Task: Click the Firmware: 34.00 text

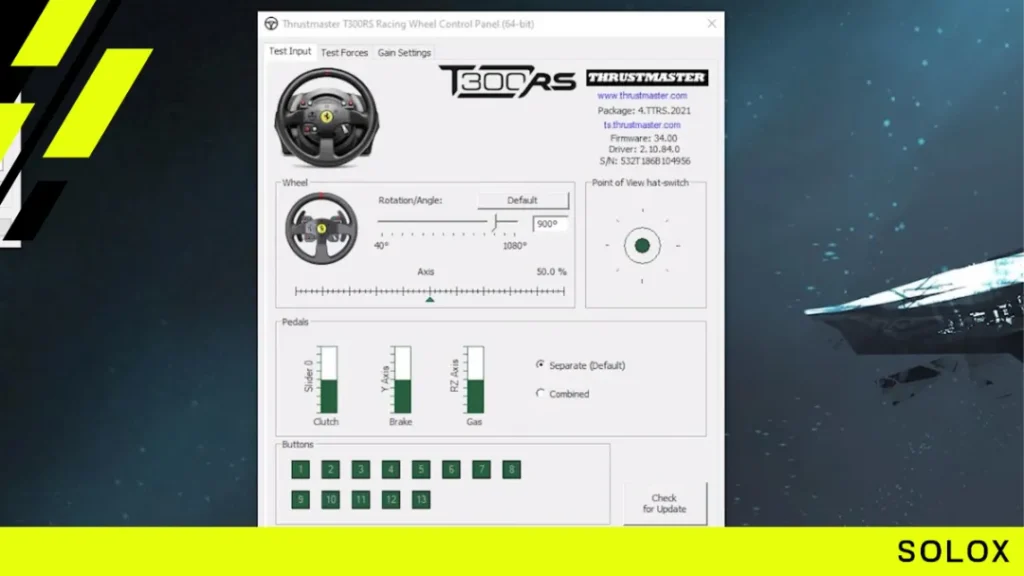Action: click(643, 138)
